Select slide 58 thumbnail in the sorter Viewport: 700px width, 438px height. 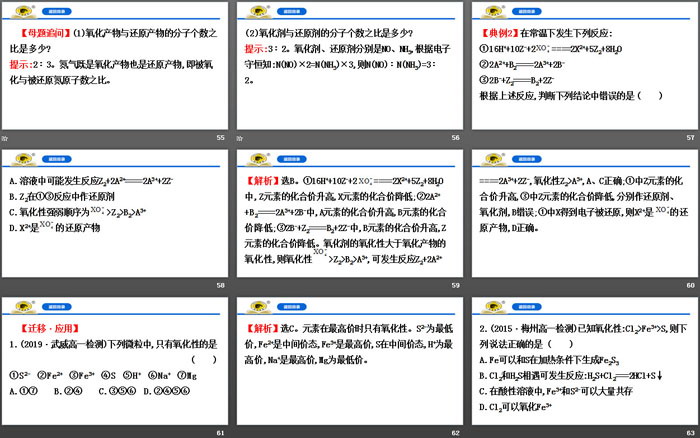click(115, 213)
